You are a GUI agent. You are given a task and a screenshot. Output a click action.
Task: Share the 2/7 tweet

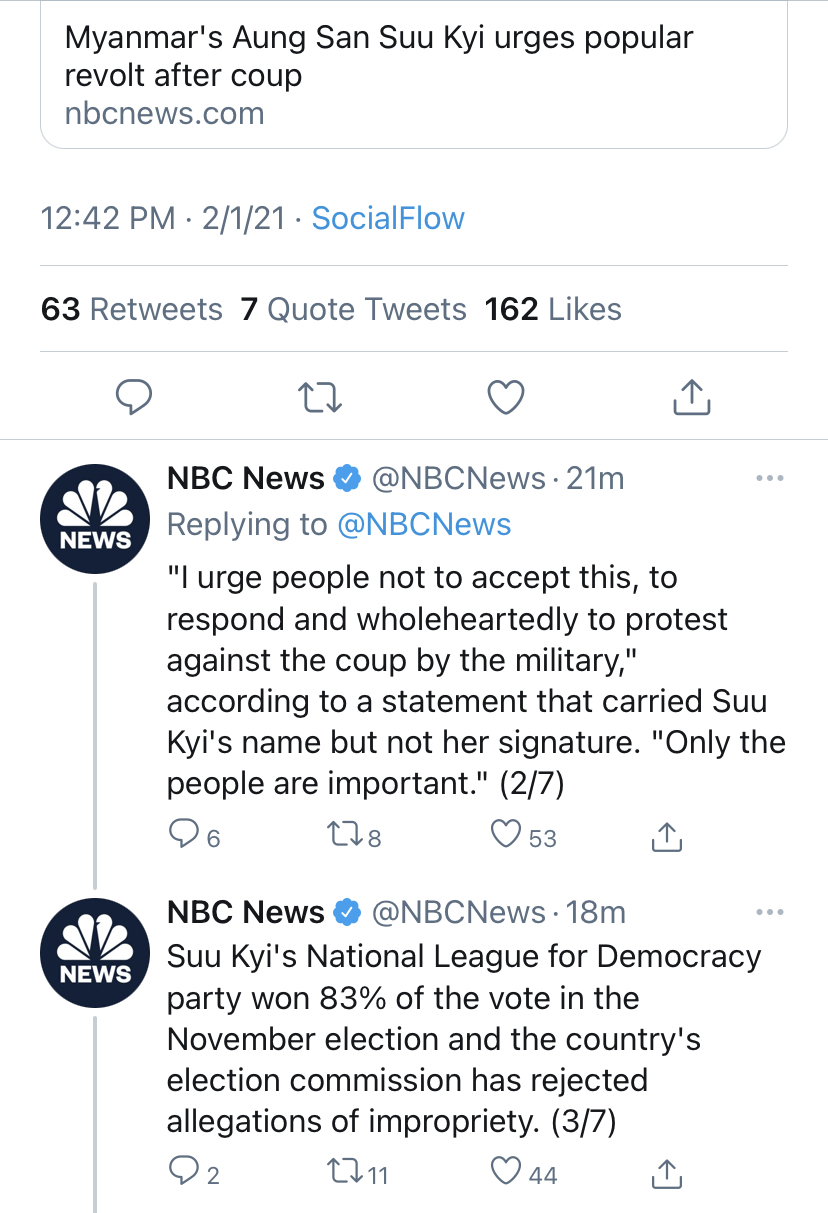pos(667,836)
